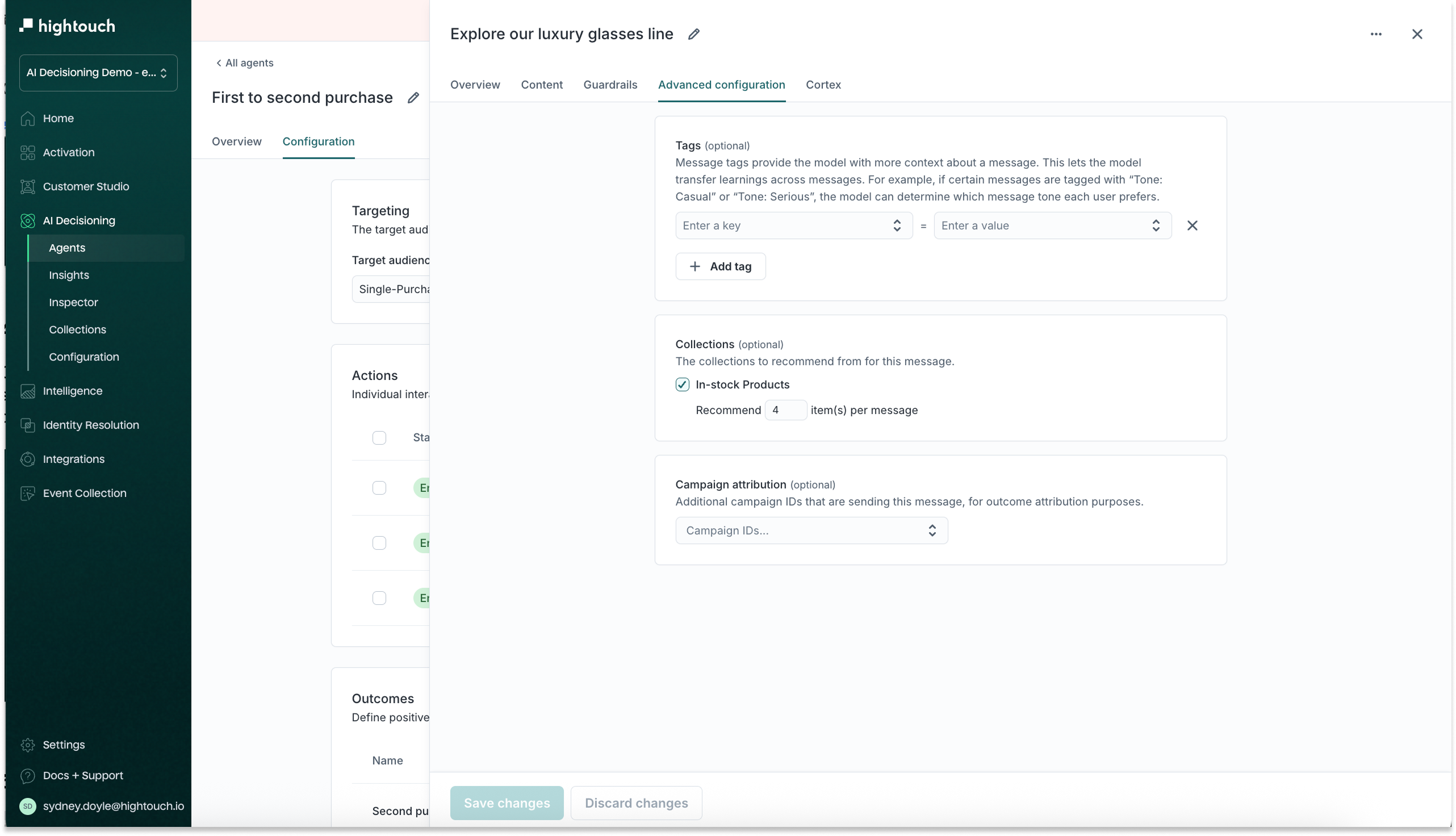
Task: Click the pencil icon beside luxury glasses title
Action: [x=693, y=35]
